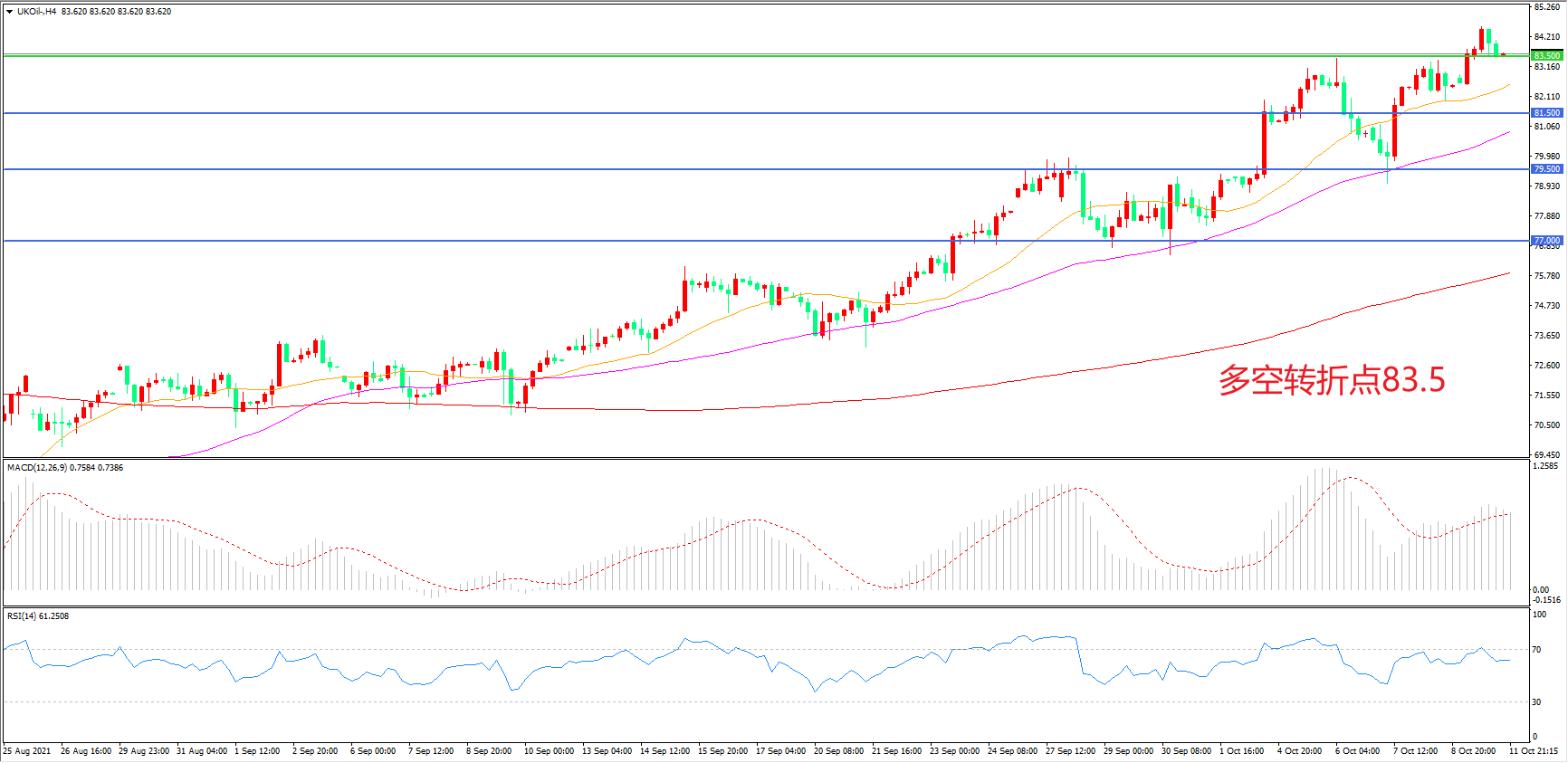Viewport: 1568px width, 763px height.
Task: Click the UKOil-,H4 chart title
Action: 36,12
